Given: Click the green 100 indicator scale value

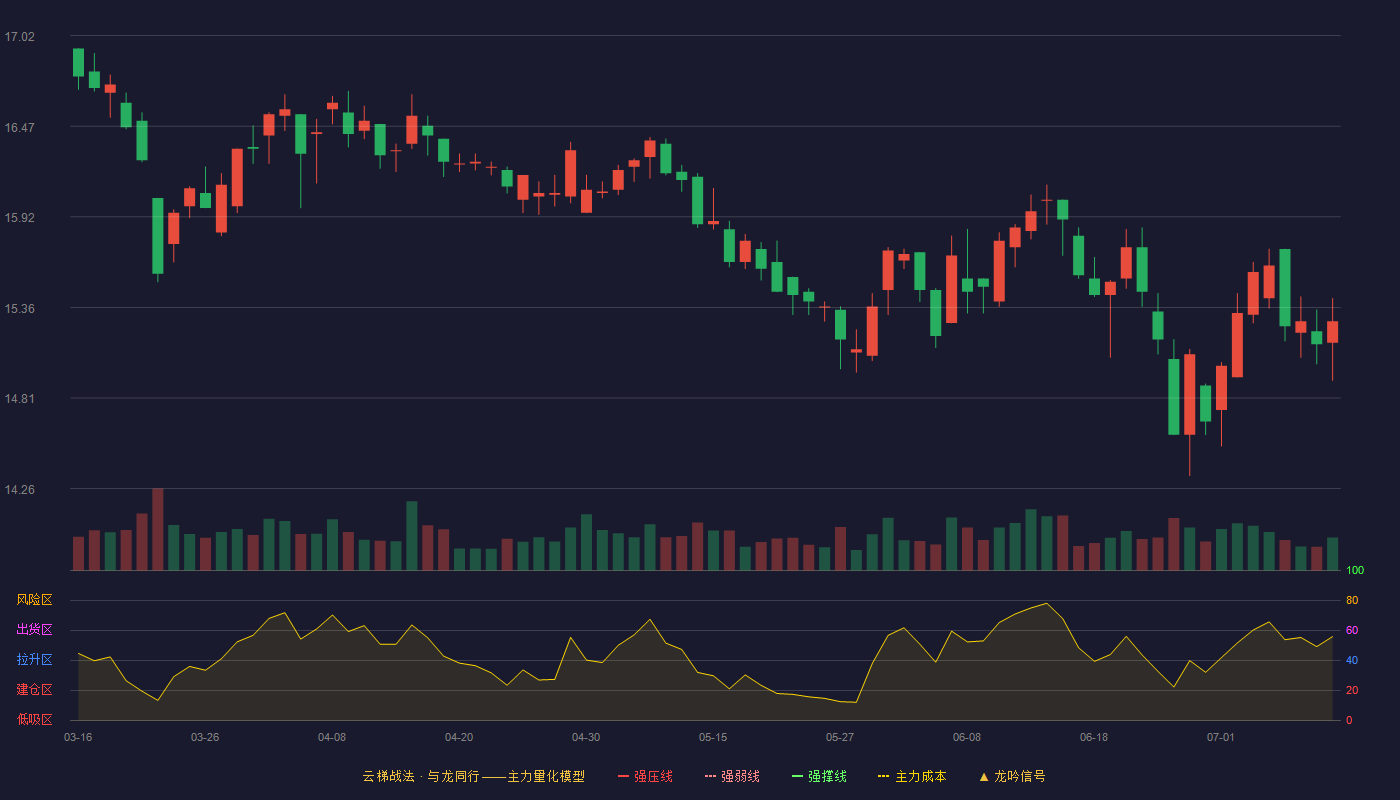Looking at the screenshot, I should [1355, 571].
